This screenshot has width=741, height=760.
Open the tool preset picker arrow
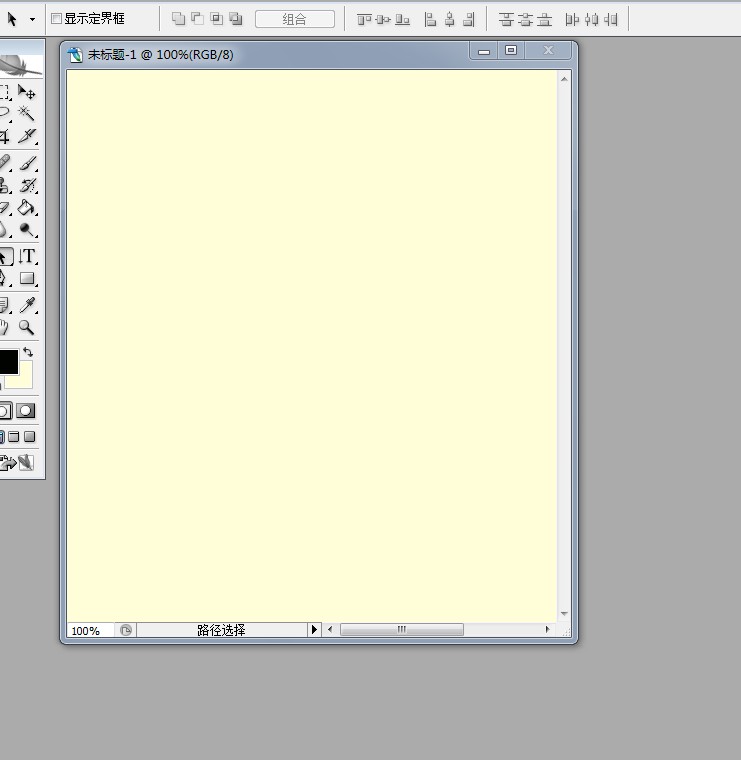tap(32, 19)
